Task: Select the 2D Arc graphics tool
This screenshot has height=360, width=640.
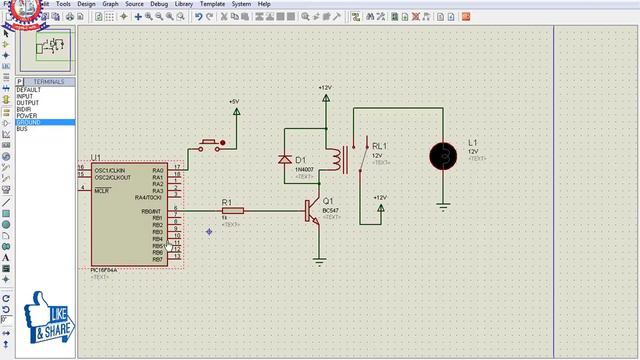Action: (6, 236)
